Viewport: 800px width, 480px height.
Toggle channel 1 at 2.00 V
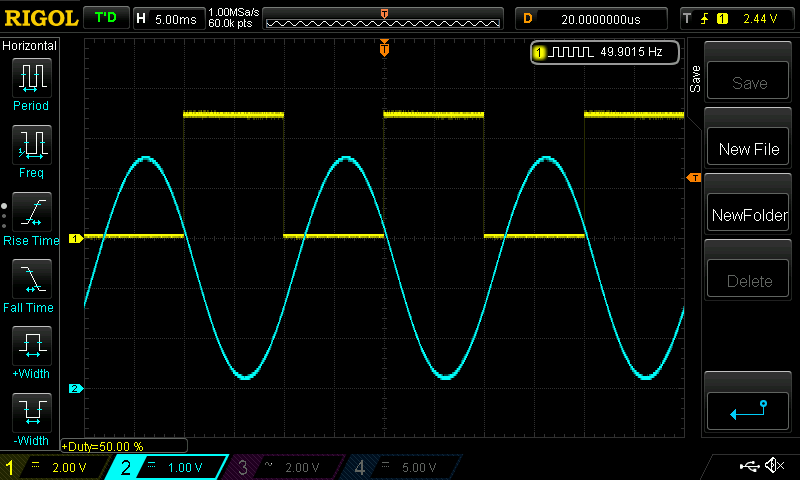coord(57,467)
